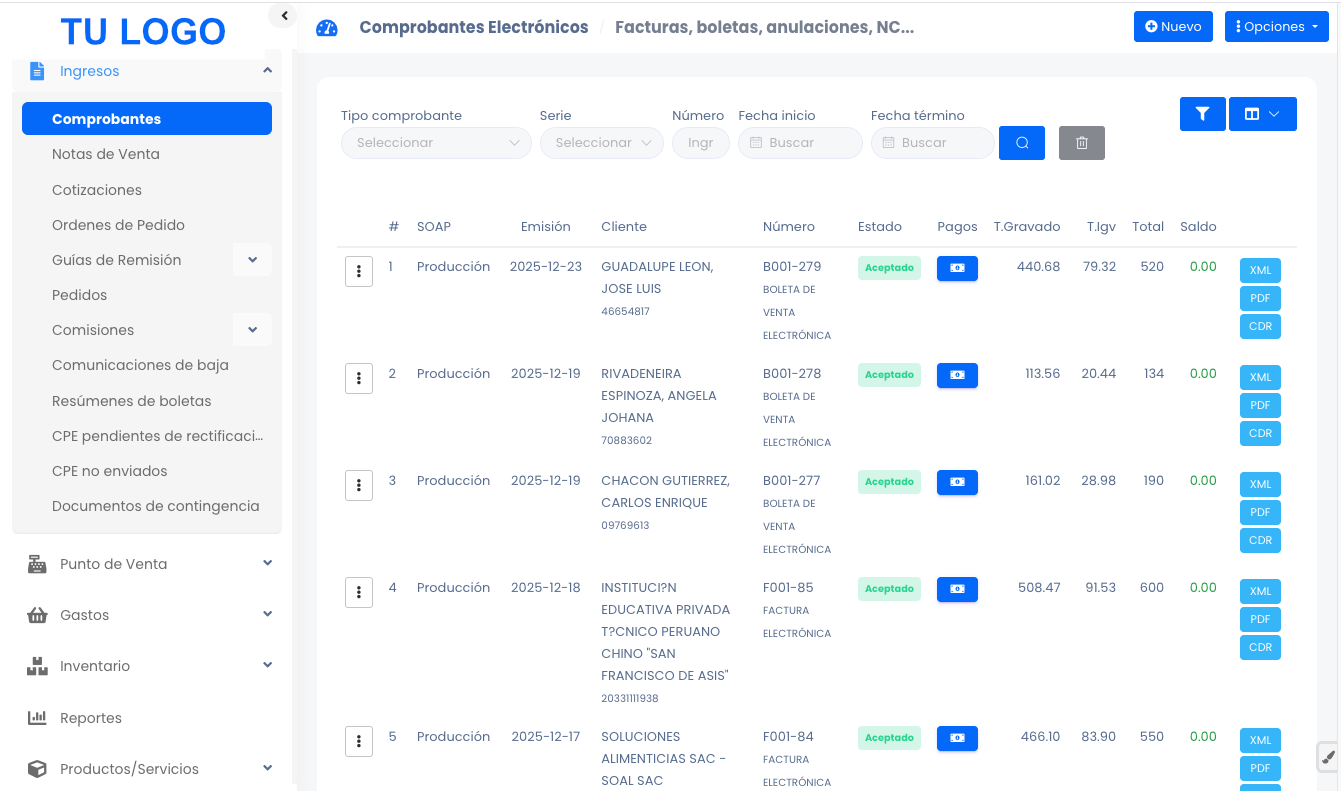The image size is (1341, 791).
Task: Download XML for boleta B001-279
Action: pos(1260,270)
